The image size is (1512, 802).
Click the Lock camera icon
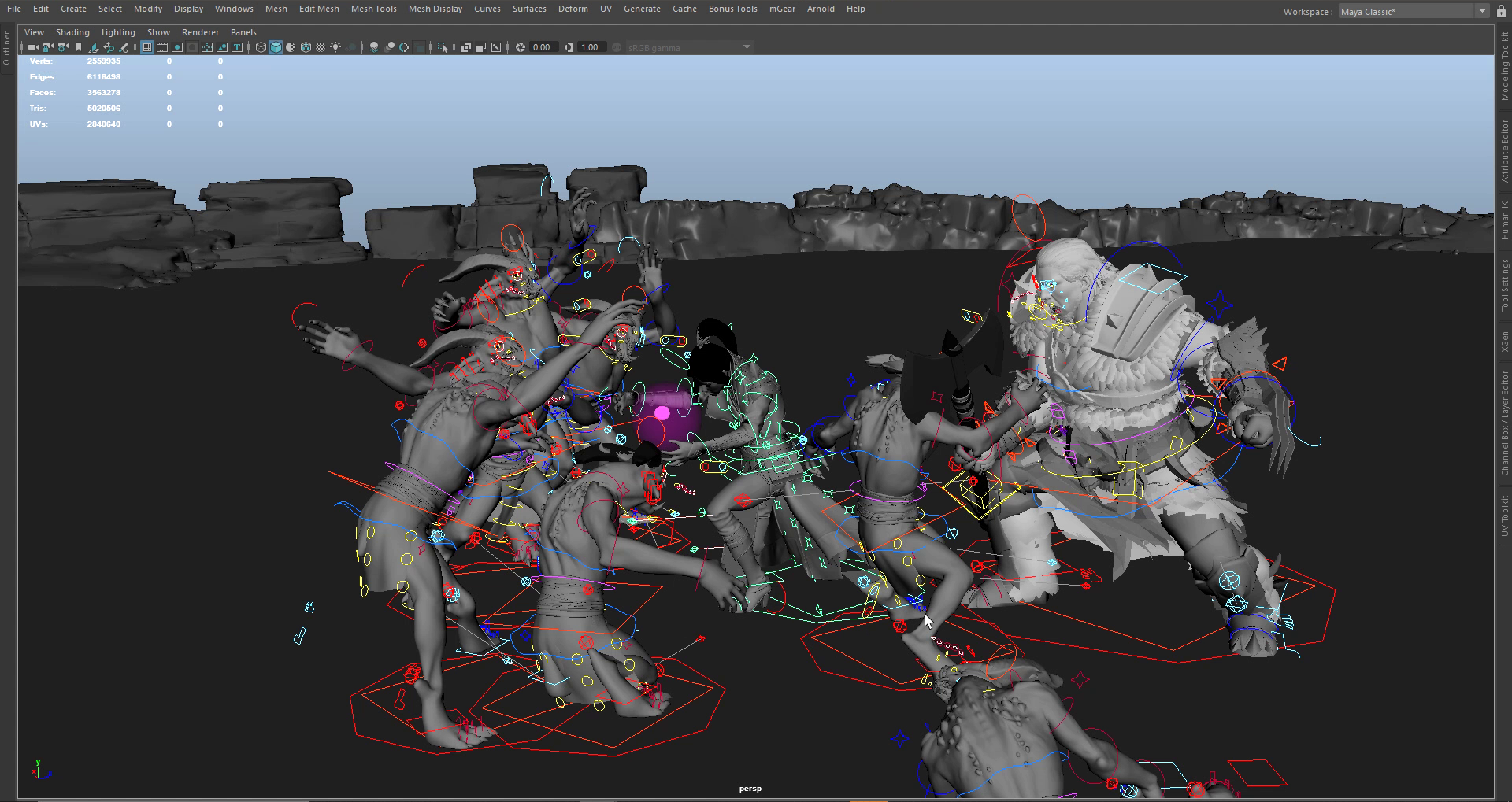point(48,47)
